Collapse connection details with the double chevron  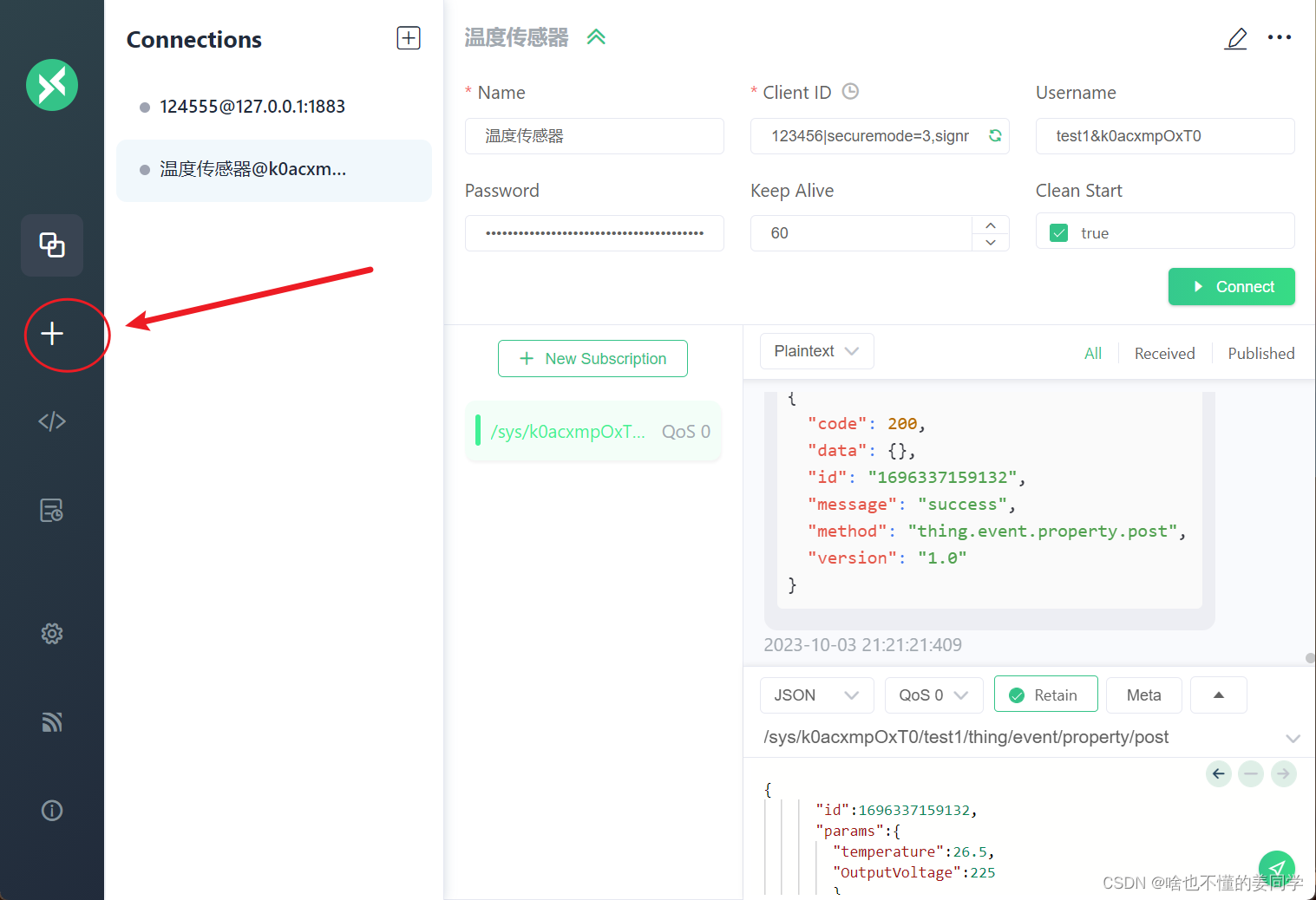596,36
